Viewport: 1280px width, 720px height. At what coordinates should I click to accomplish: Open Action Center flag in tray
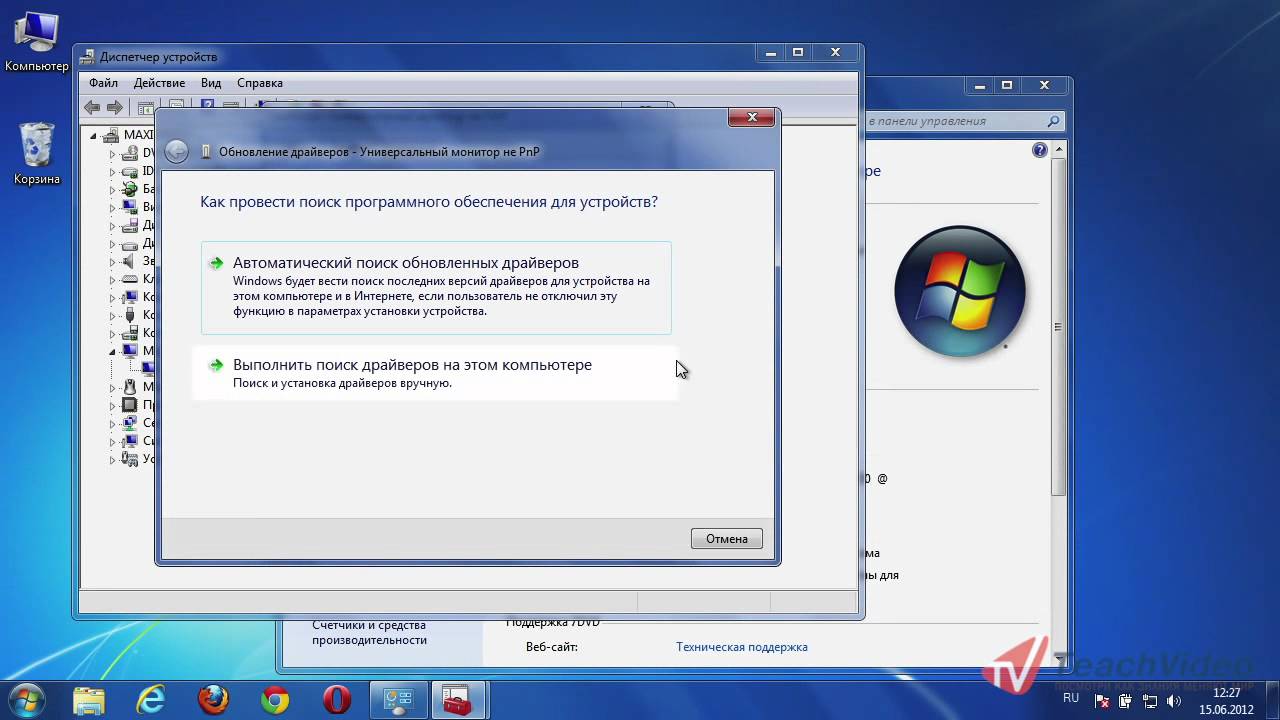click(x=1102, y=700)
